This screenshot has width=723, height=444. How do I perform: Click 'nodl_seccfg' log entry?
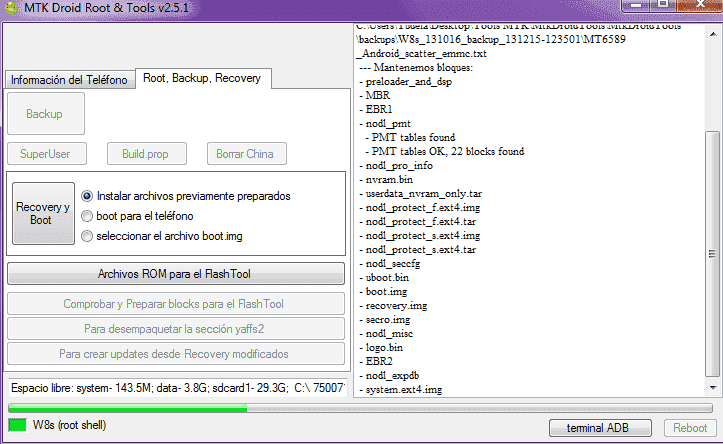click(x=392, y=264)
